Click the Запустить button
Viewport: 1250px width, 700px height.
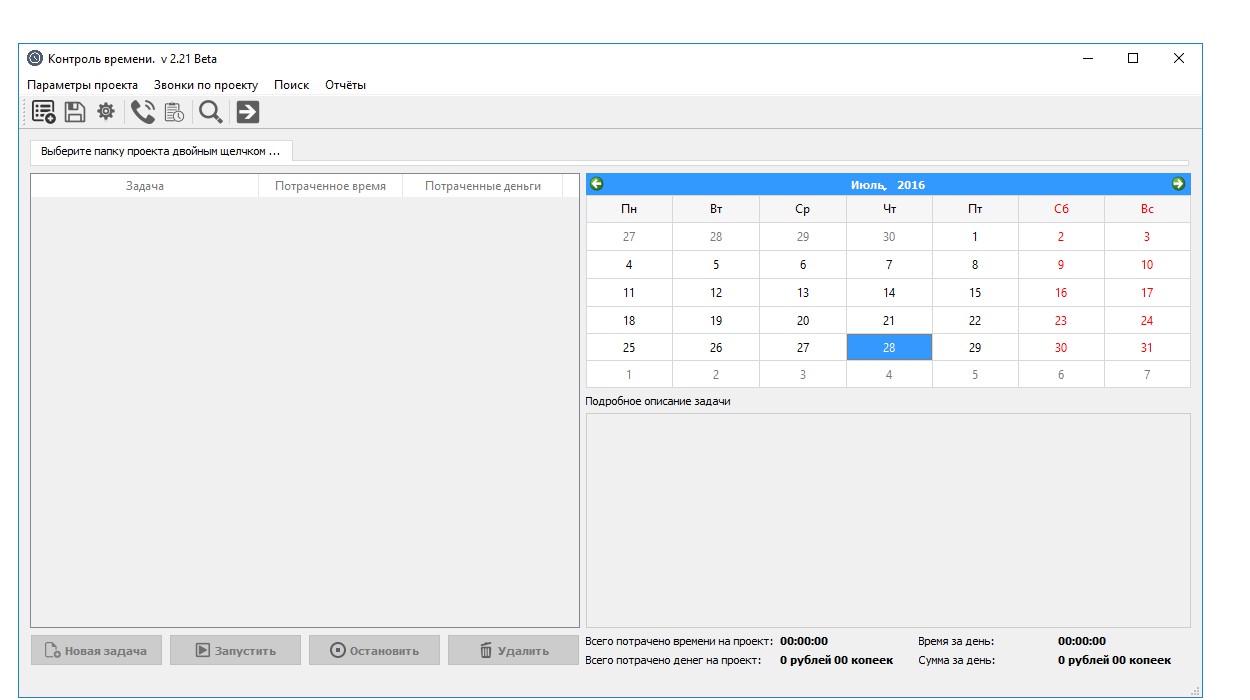click(235, 651)
